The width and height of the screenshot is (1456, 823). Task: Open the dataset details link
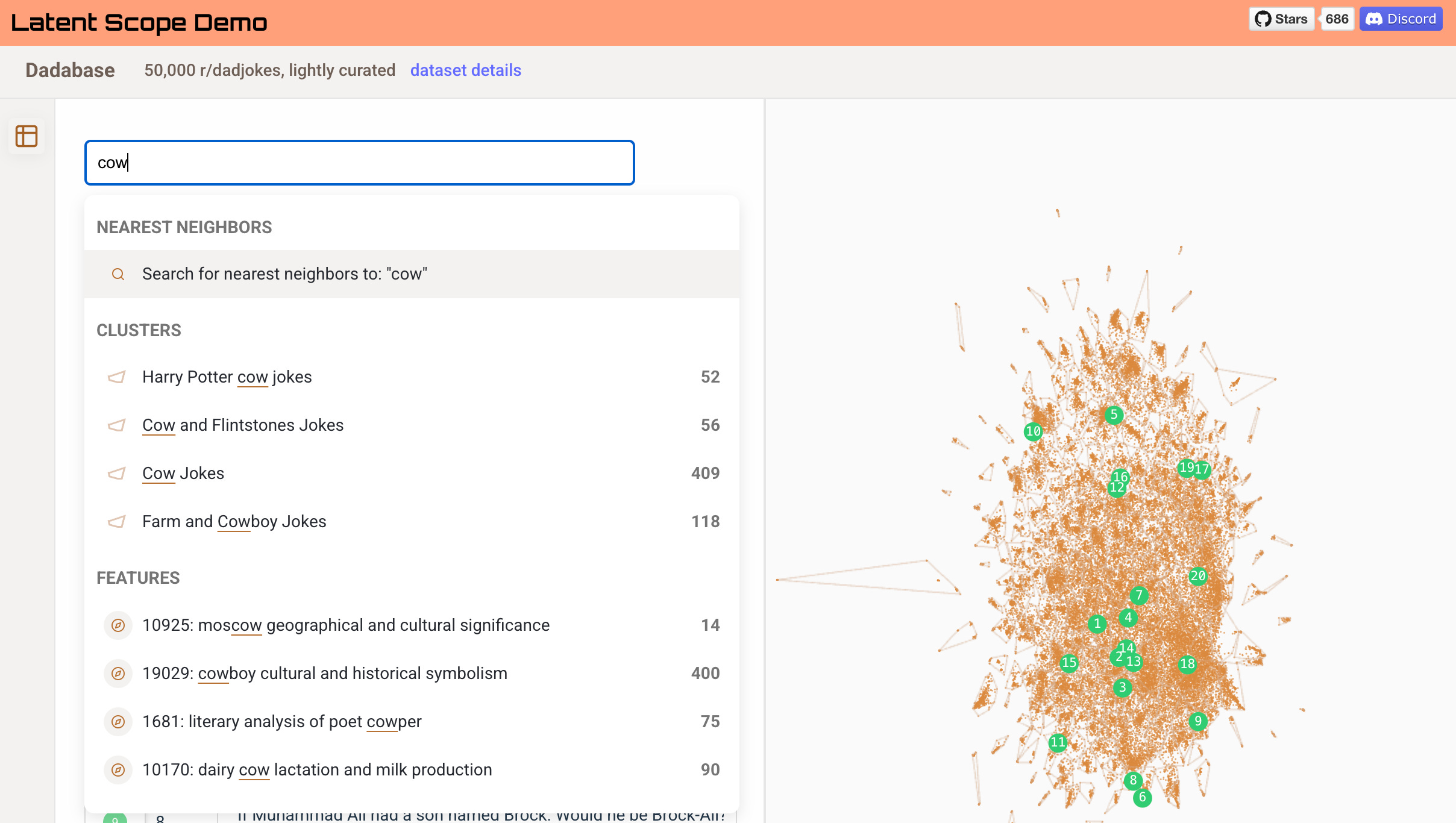465,70
